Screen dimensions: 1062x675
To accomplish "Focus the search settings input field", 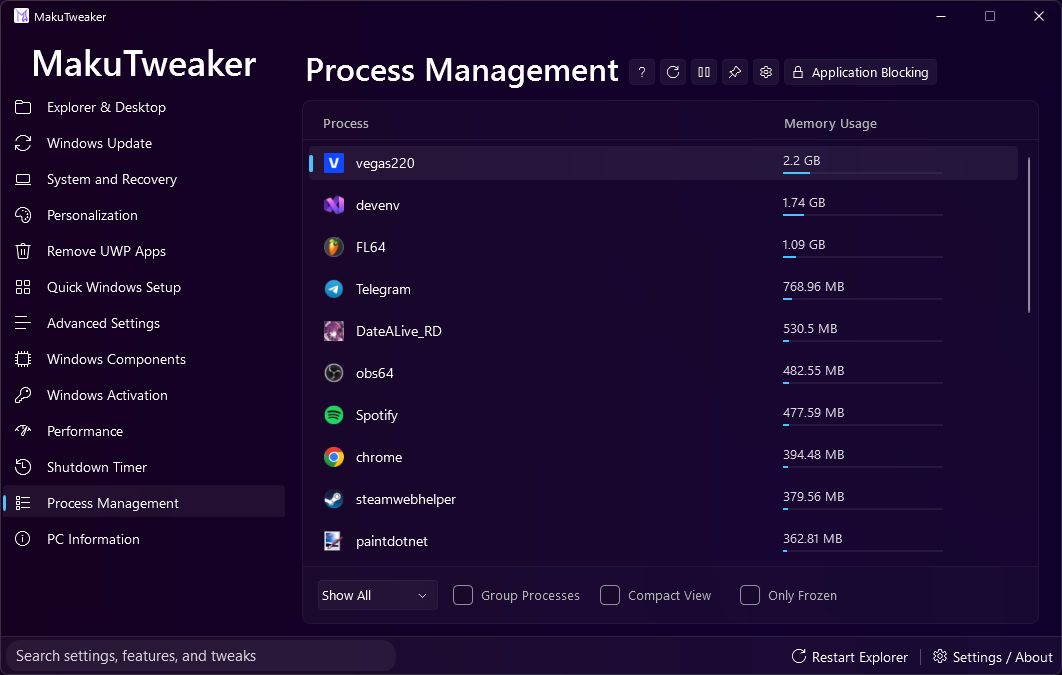I will (x=200, y=656).
